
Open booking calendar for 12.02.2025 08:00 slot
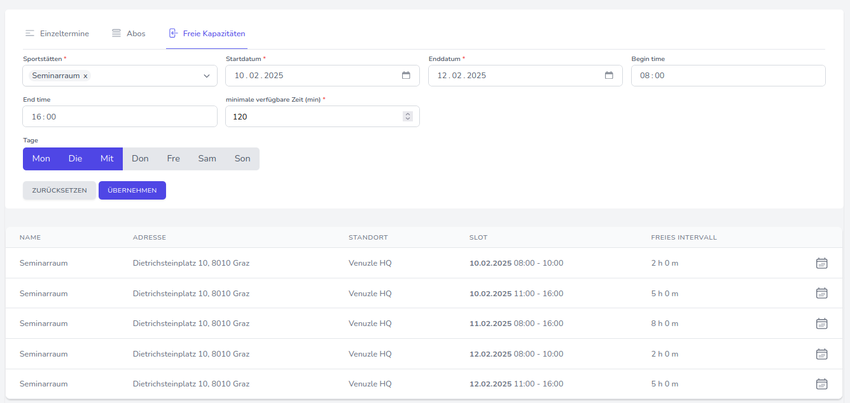[x=821, y=354]
